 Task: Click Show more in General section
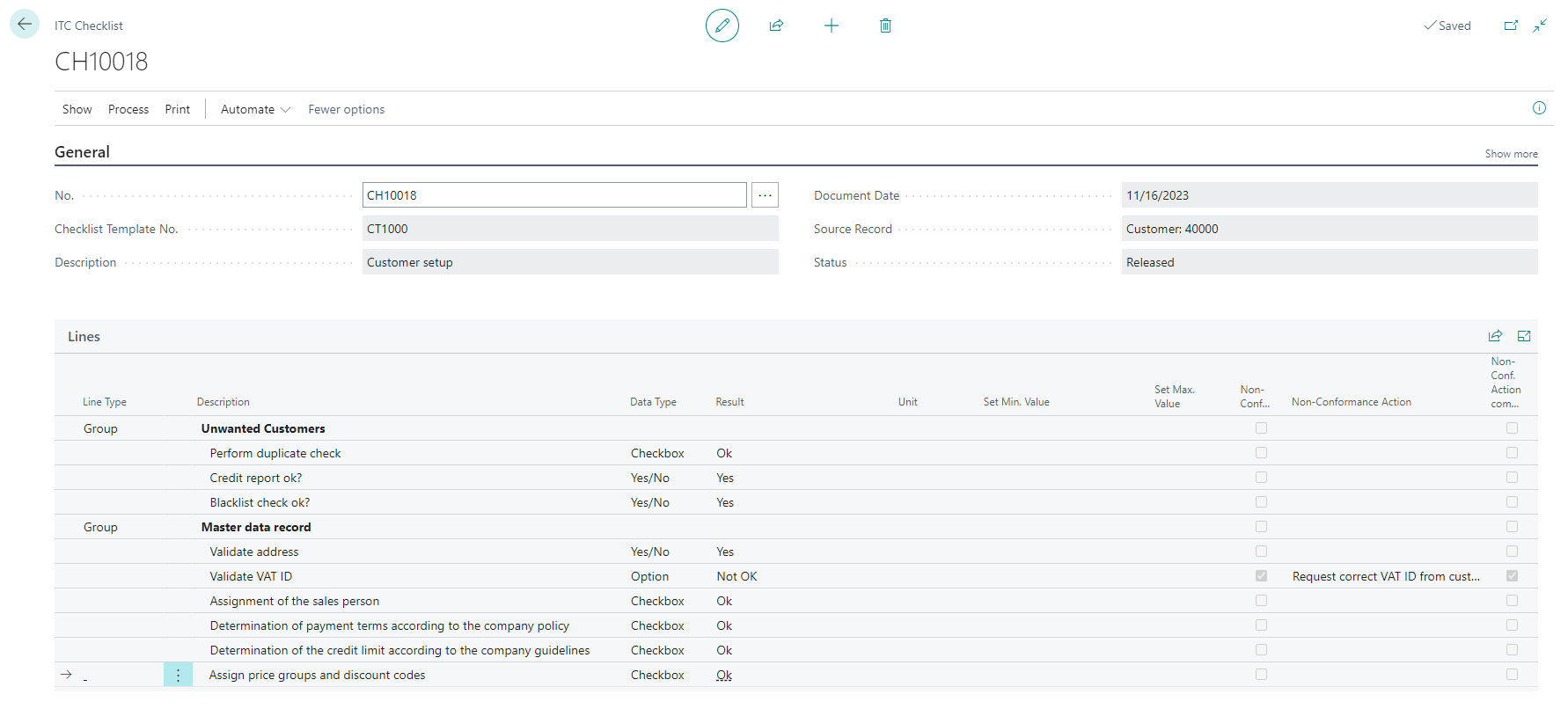point(1511,154)
